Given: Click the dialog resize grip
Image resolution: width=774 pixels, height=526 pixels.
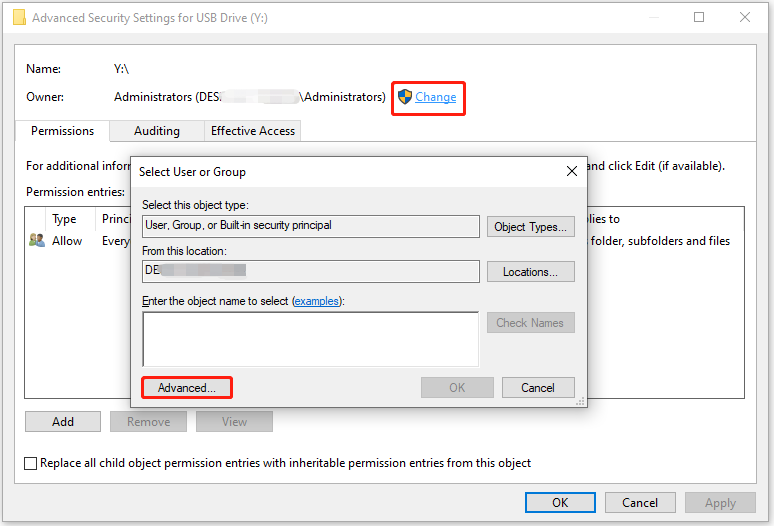Looking at the screenshot, I should click(x=580, y=402).
